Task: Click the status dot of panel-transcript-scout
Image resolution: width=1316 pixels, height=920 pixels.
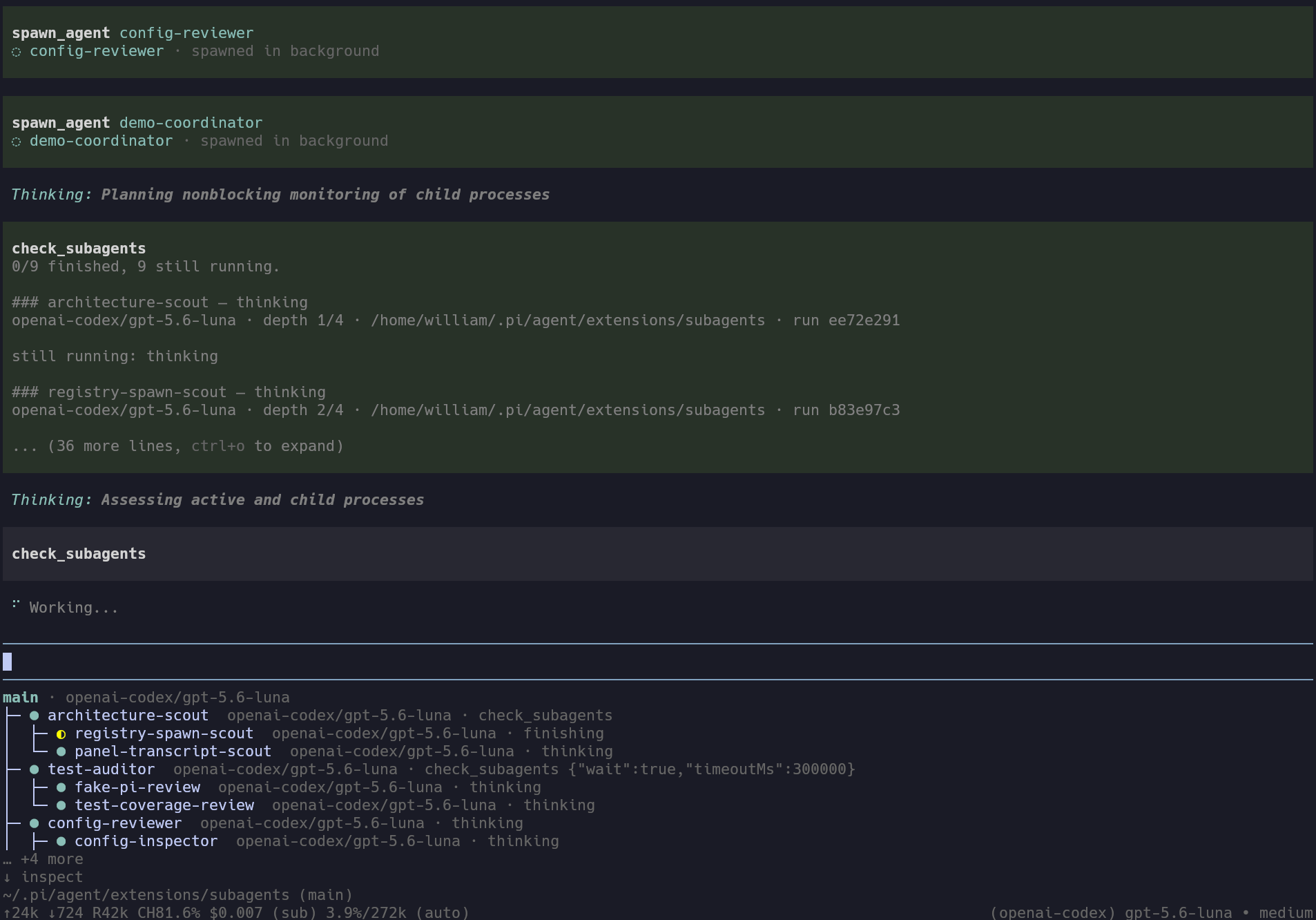Action: pyautogui.click(x=61, y=751)
